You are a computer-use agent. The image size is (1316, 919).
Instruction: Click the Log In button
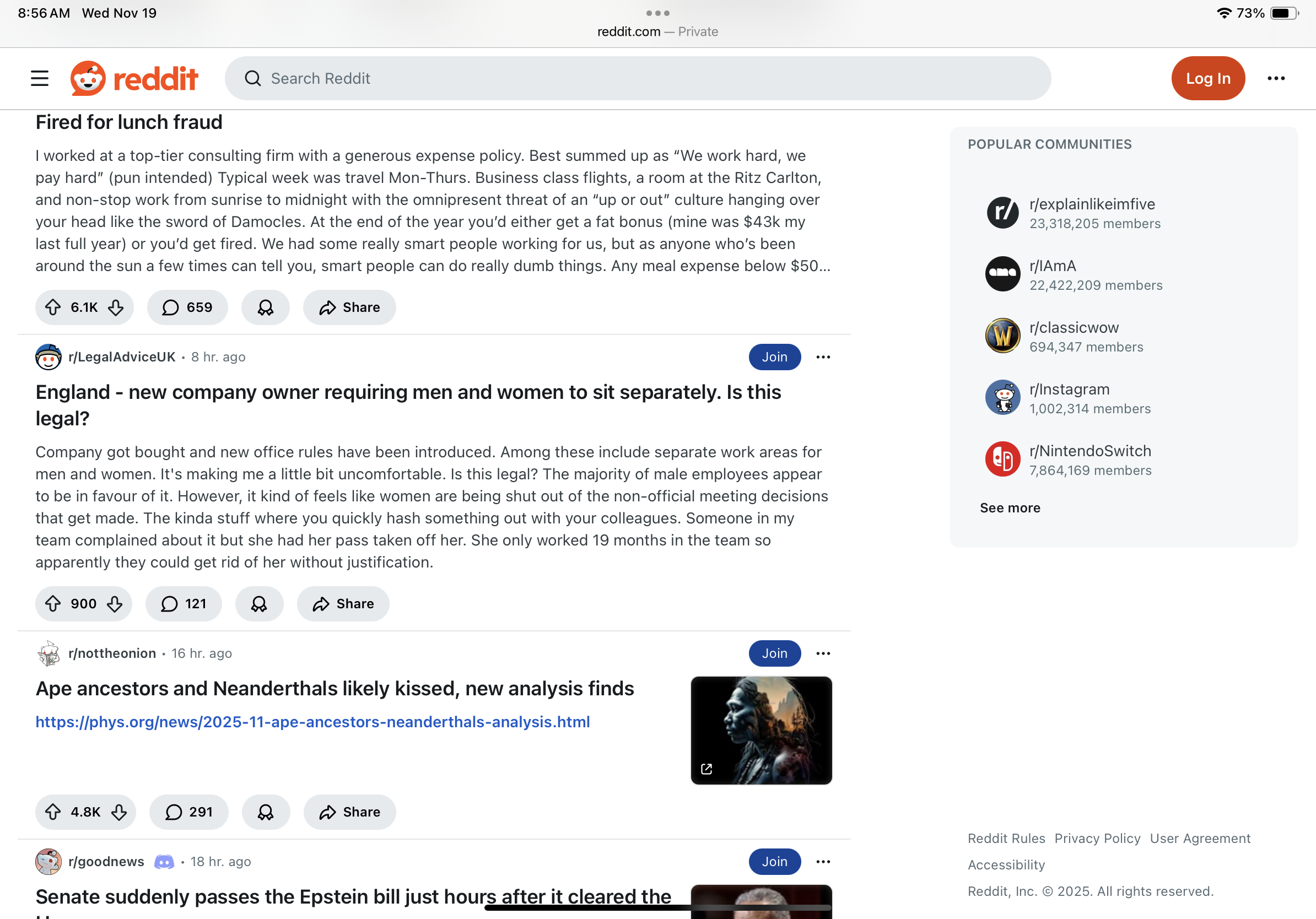point(1208,78)
